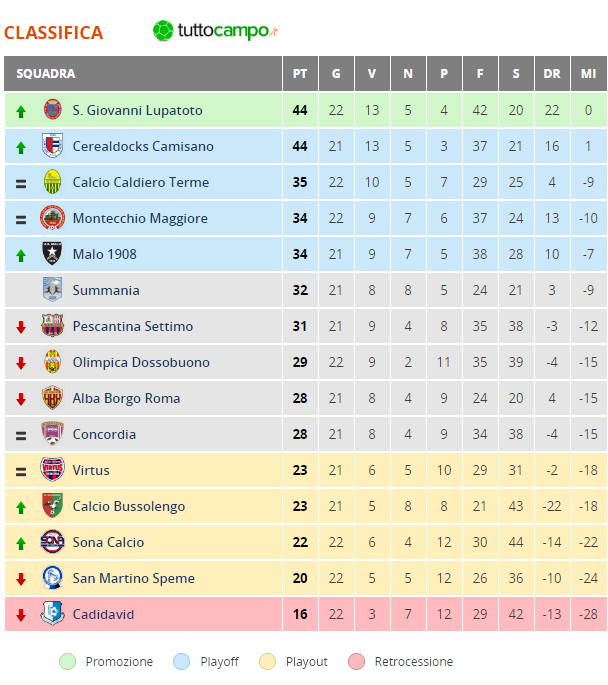Open the San Martino Speme team page

pyautogui.click(x=134, y=578)
